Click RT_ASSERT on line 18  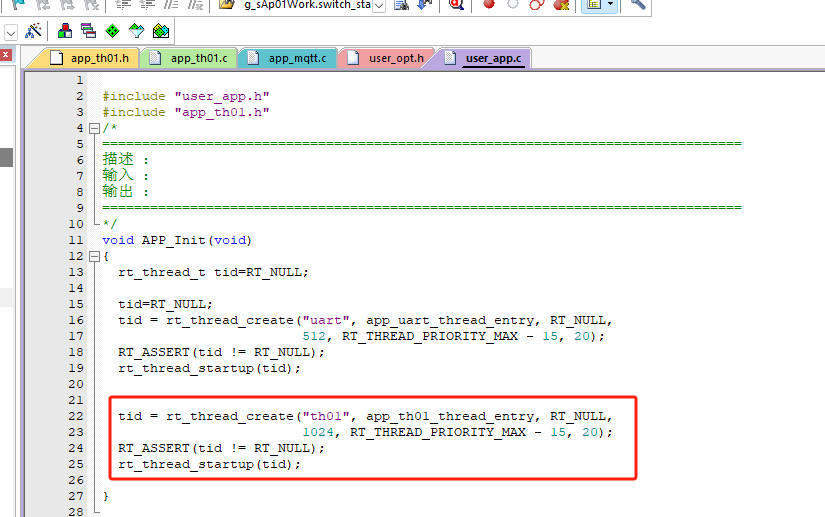point(154,352)
